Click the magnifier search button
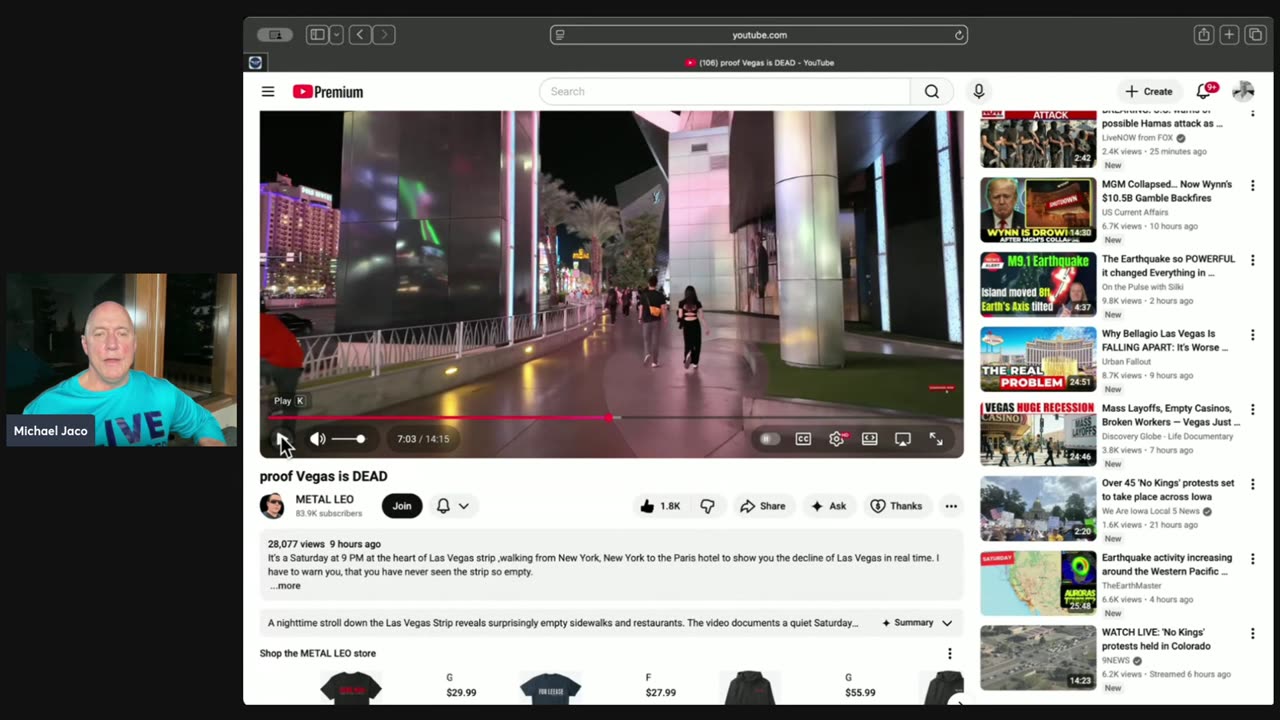1280x720 pixels. tap(931, 92)
